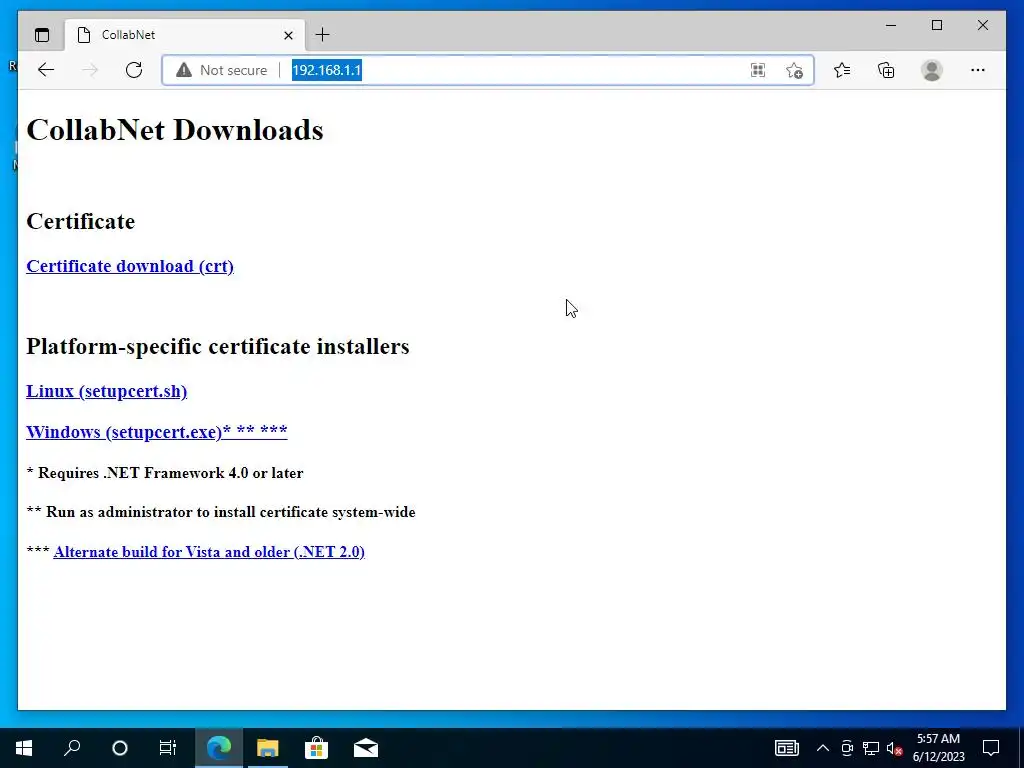This screenshot has height=768, width=1024.
Task: Open network status tray icon
Action: pyautogui.click(x=871, y=748)
